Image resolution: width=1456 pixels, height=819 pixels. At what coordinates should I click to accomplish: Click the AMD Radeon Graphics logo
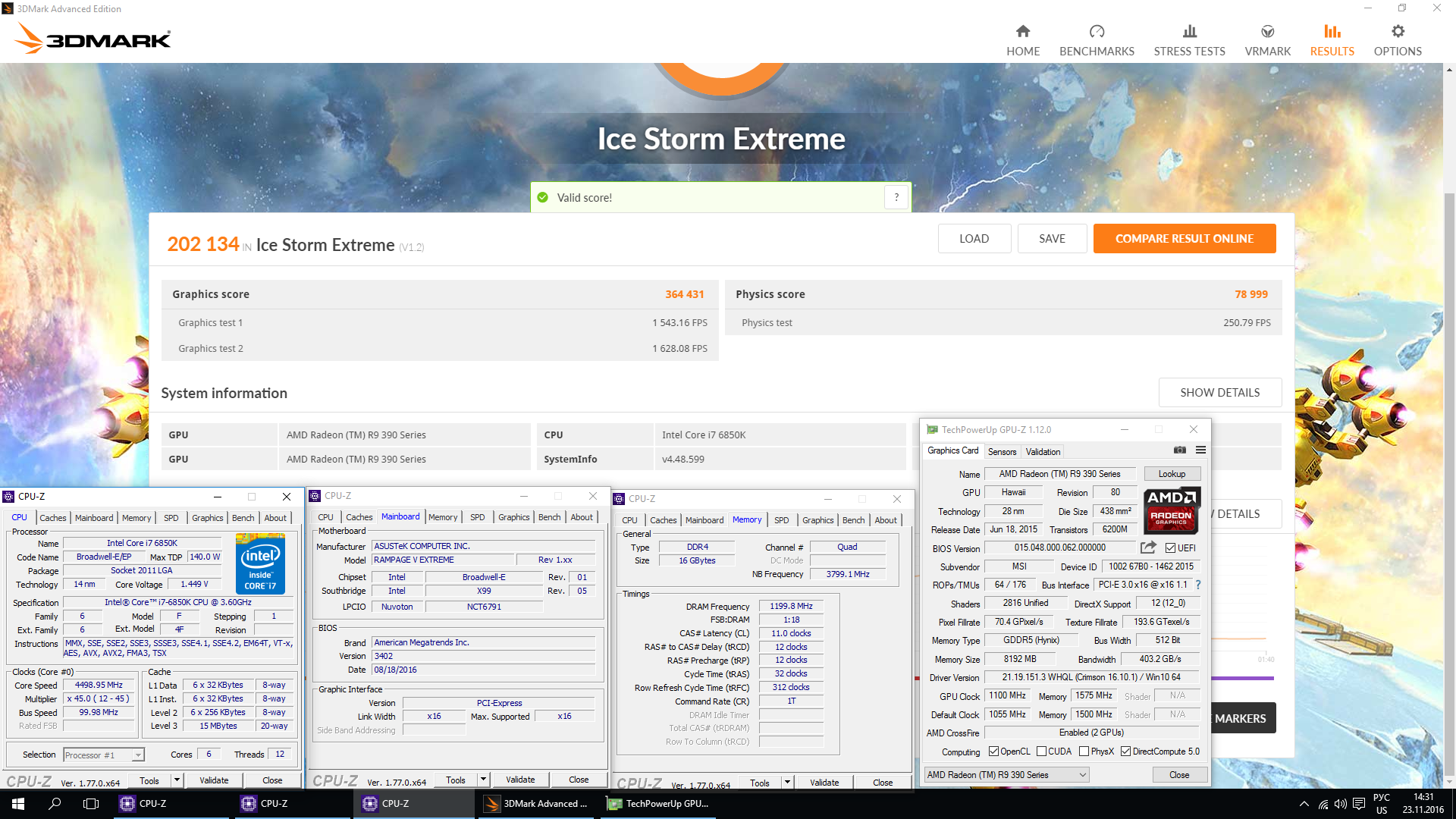coord(1171,510)
